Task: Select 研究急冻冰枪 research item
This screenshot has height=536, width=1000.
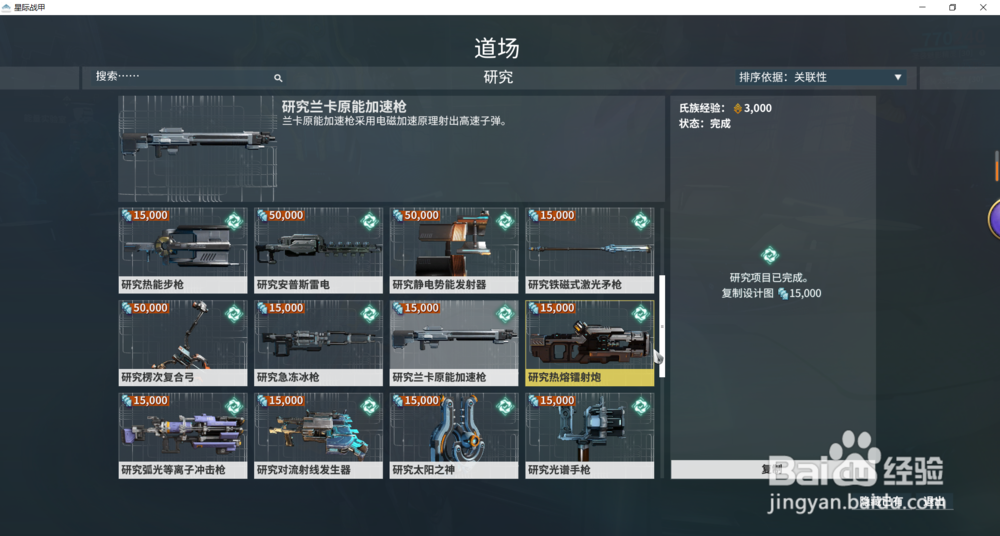Action: (x=318, y=343)
